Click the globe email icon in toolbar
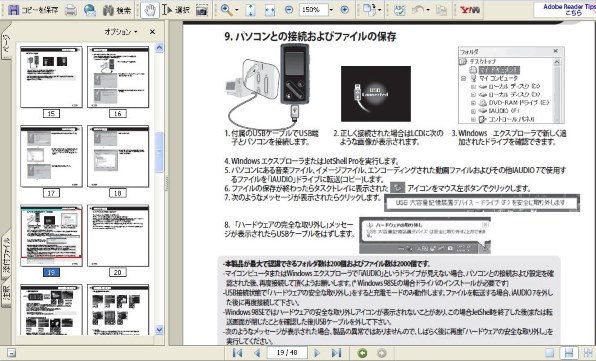Image resolution: width=596 pixels, height=361 pixels. point(90,10)
